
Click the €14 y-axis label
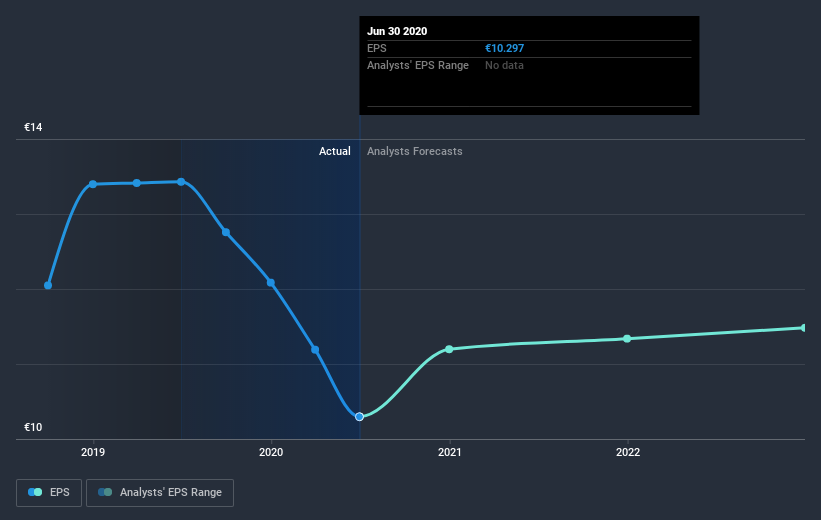pyautogui.click(x=34, y=128)
